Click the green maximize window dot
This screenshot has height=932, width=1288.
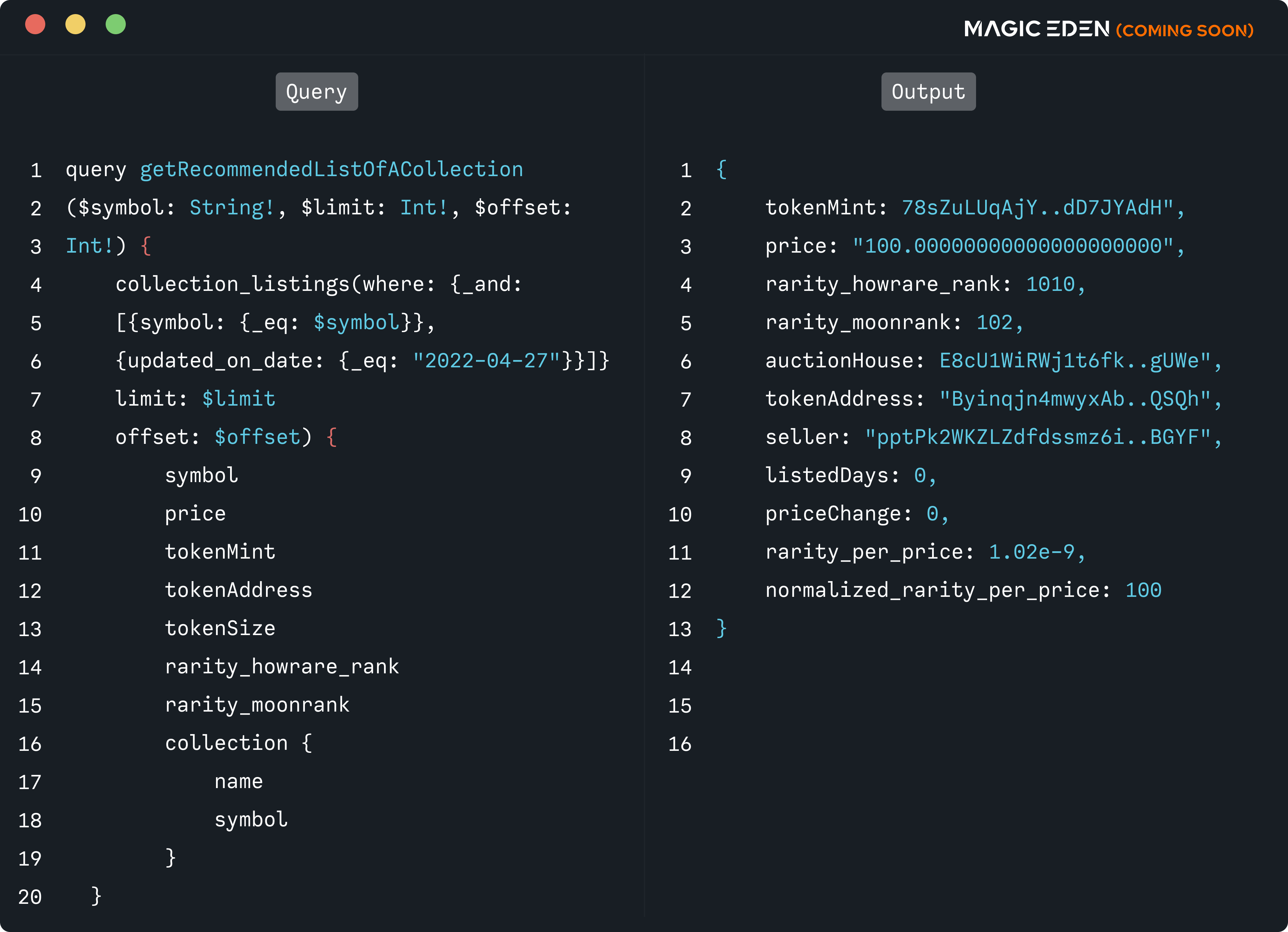[116, 24]
